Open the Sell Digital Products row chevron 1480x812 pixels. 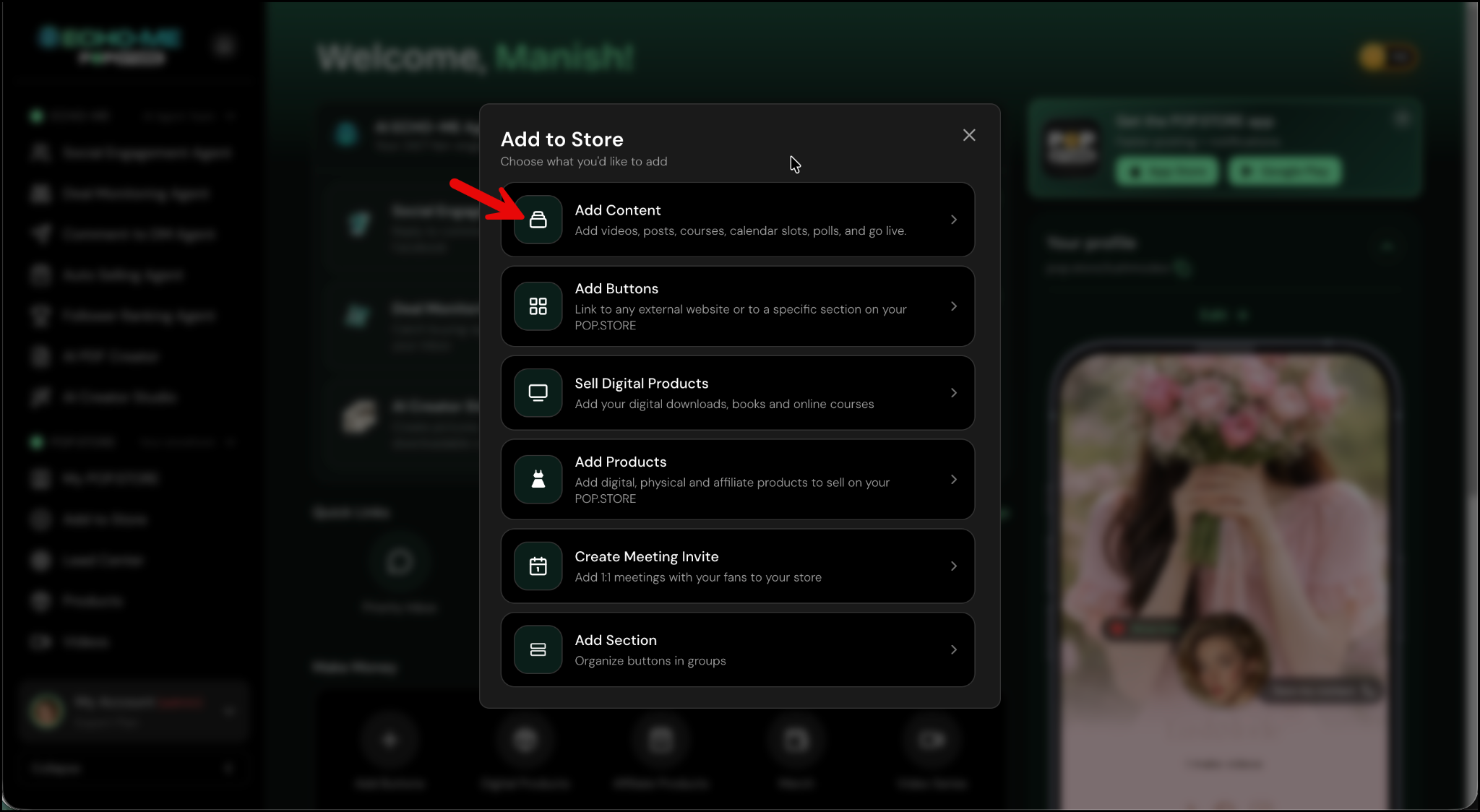coord(954,393)
